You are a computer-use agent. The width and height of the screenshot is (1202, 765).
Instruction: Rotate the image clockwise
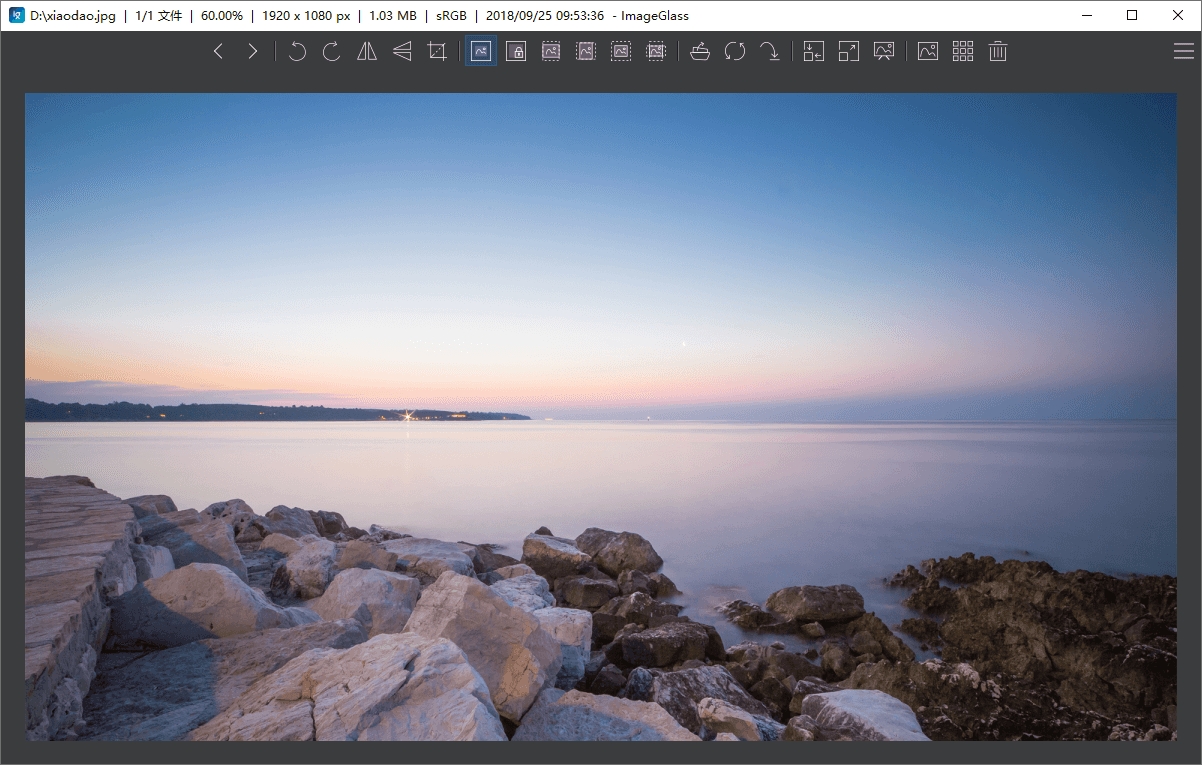(x=331, y=51)
